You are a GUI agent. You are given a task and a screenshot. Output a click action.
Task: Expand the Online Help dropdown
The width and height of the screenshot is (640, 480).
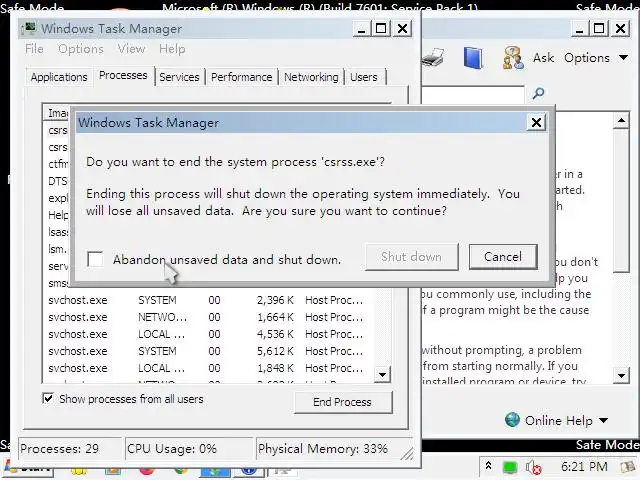(x=556, y=420)
